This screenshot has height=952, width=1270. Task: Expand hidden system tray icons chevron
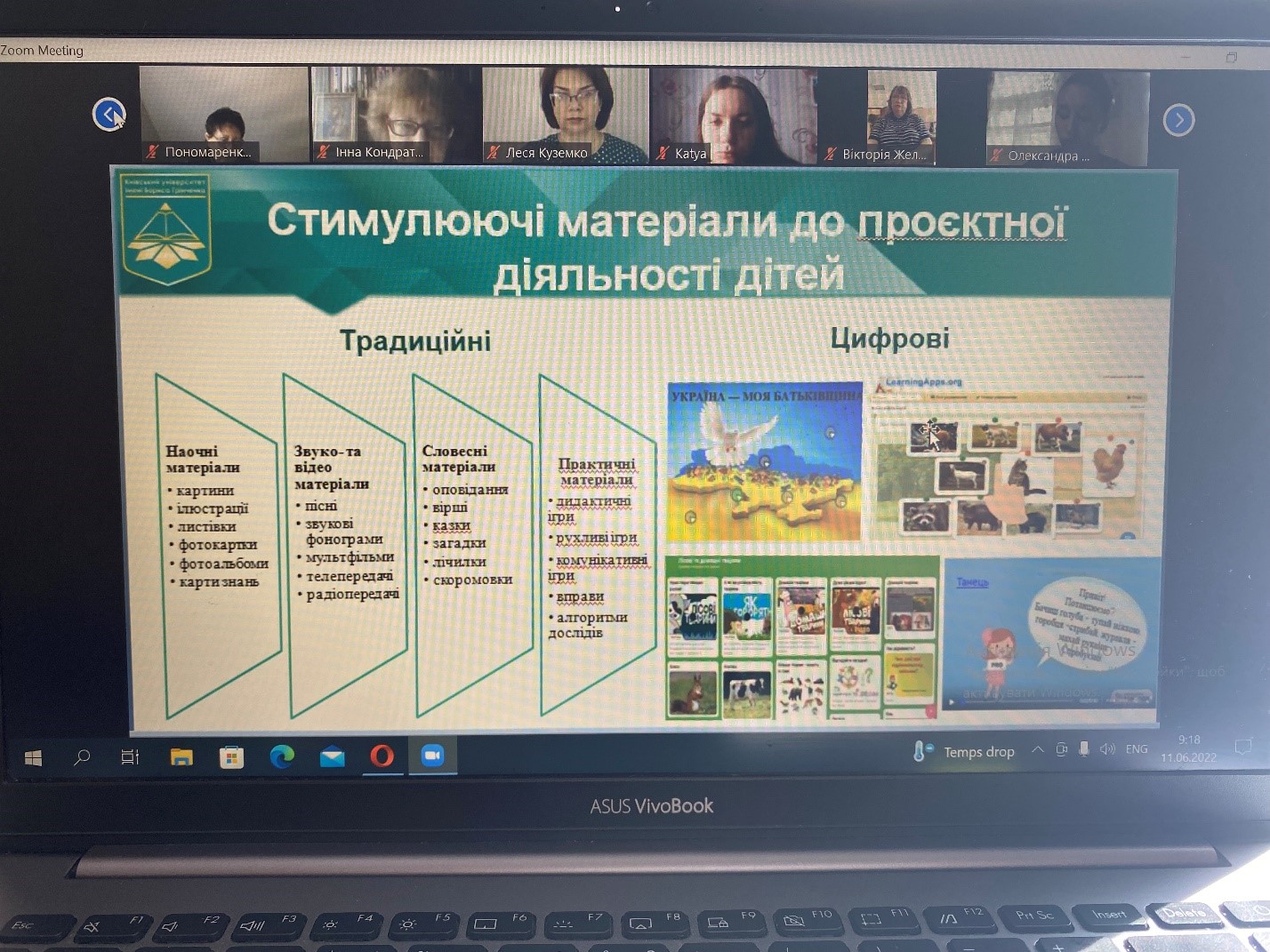click(x=1037, y=750)
